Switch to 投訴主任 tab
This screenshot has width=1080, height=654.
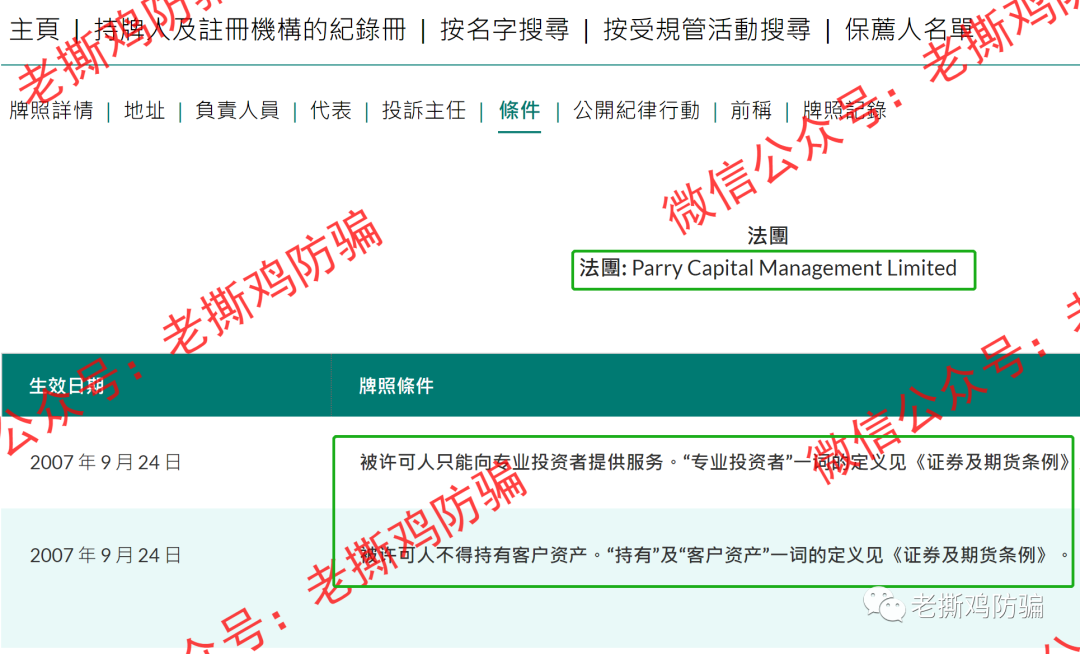click(x=424, y=111)
